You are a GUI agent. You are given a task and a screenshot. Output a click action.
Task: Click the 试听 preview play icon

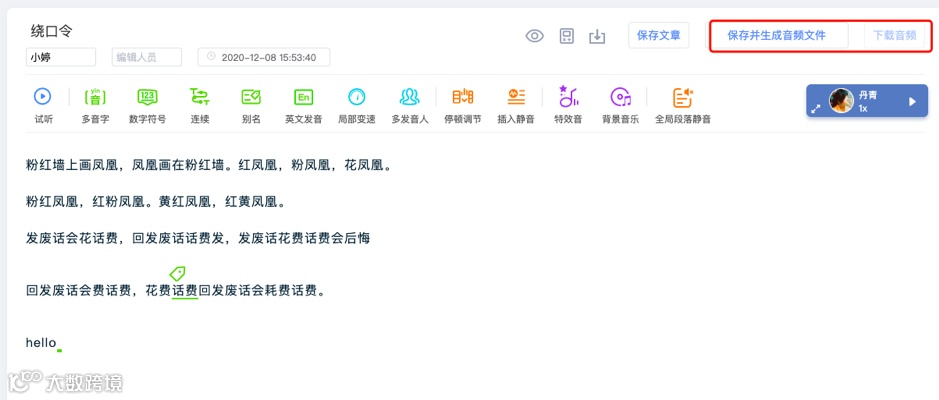tap(42, 96)
